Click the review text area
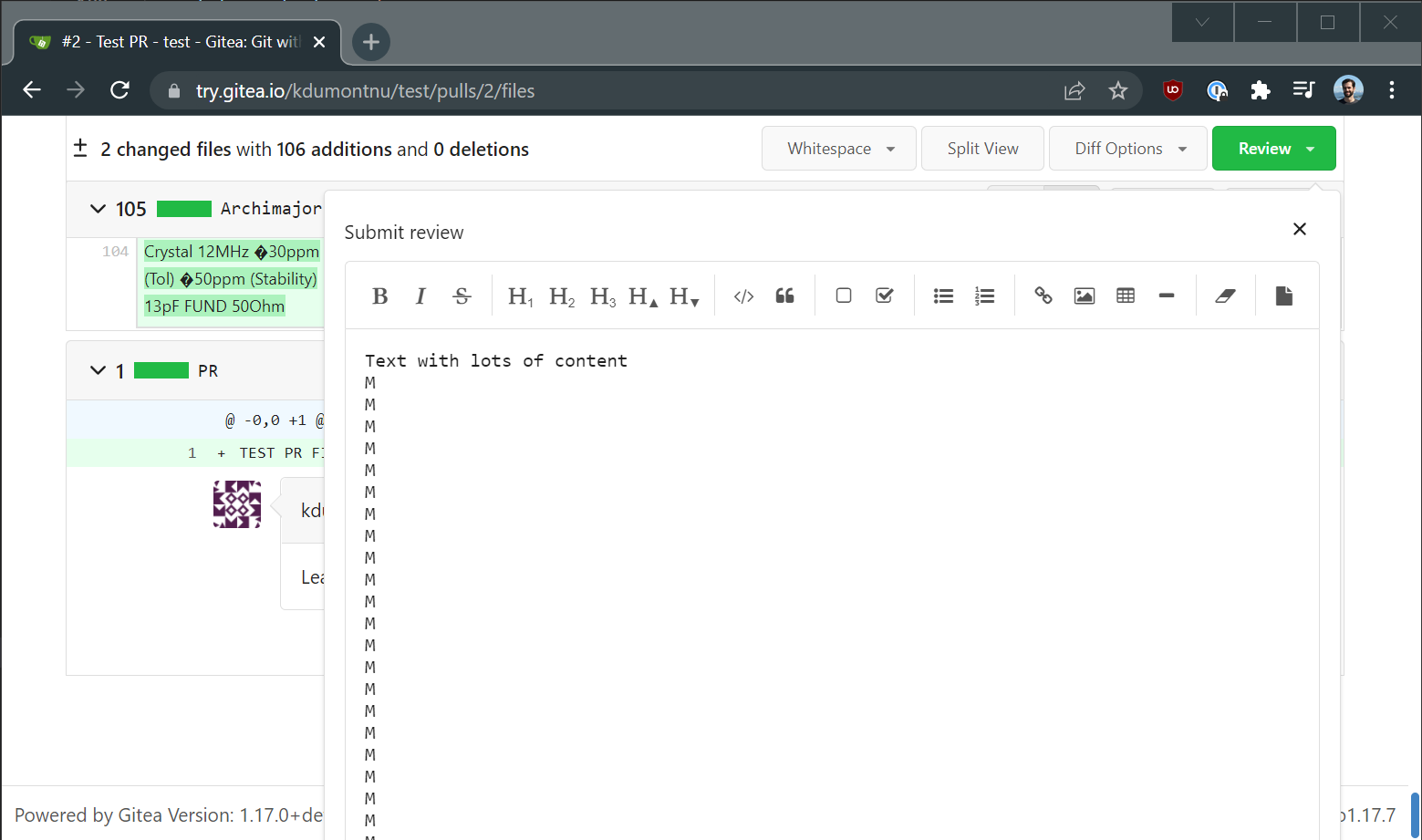Image resolution: width=1422 pixels, height=840 pixels. [832, 584]
